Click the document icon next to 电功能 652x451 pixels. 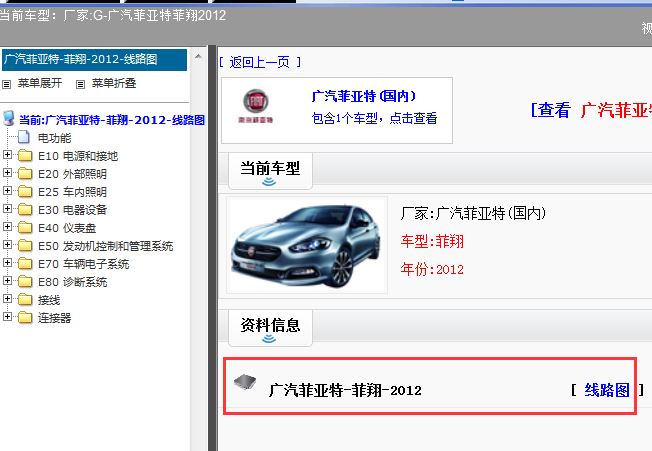(24, 137)
